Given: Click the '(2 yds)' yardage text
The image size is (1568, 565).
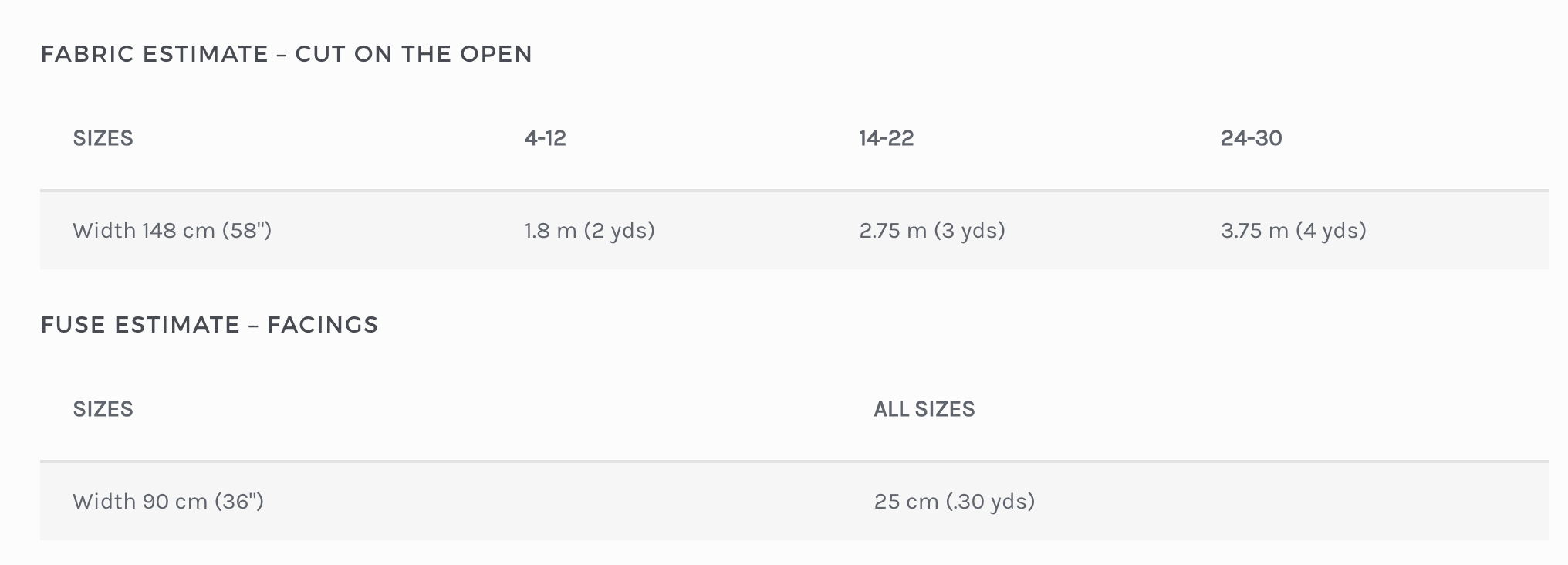Looking at the screenshot, I should coord(620,231).
